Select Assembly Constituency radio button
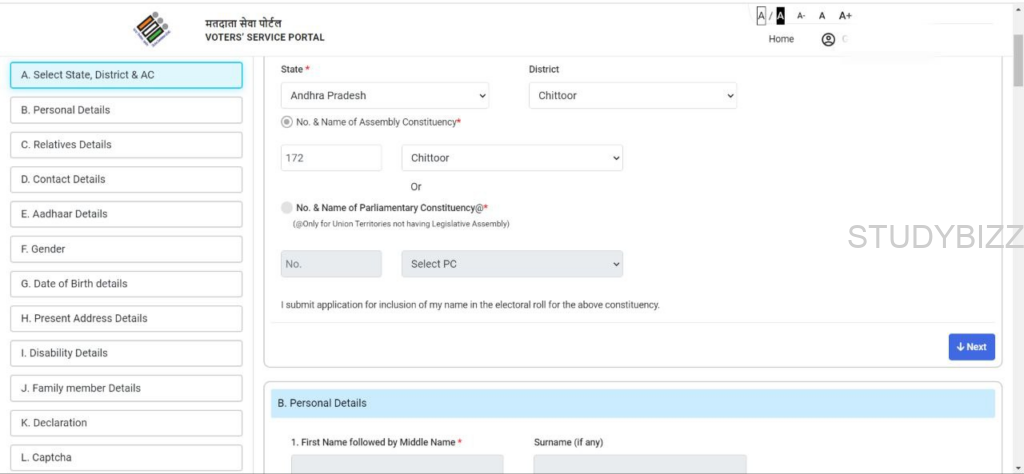Image resolution: width=1024 pixels, height=474 pixels. click(287, 122)
